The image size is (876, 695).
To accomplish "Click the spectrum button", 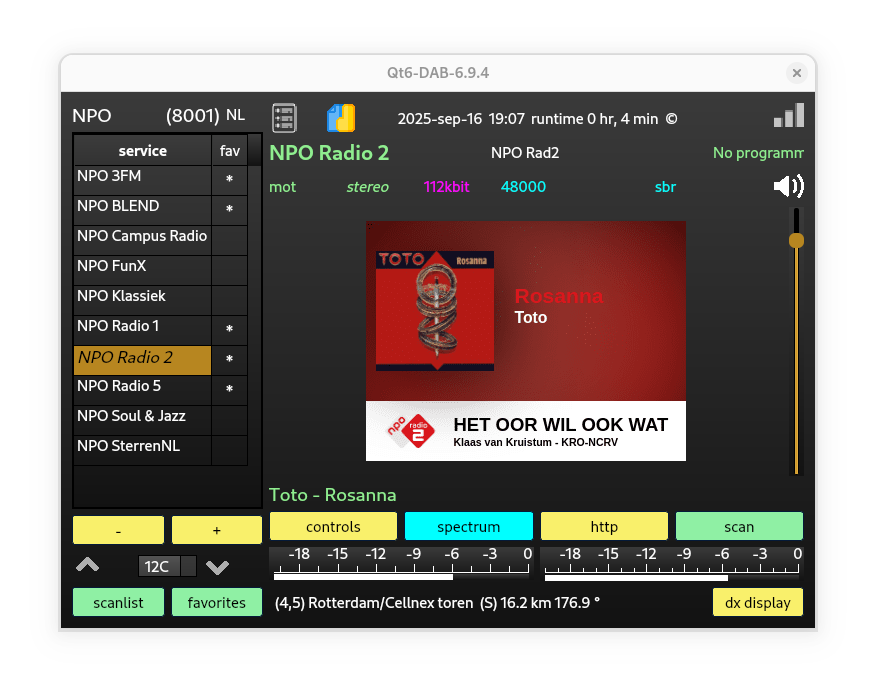I will [468, 526].
